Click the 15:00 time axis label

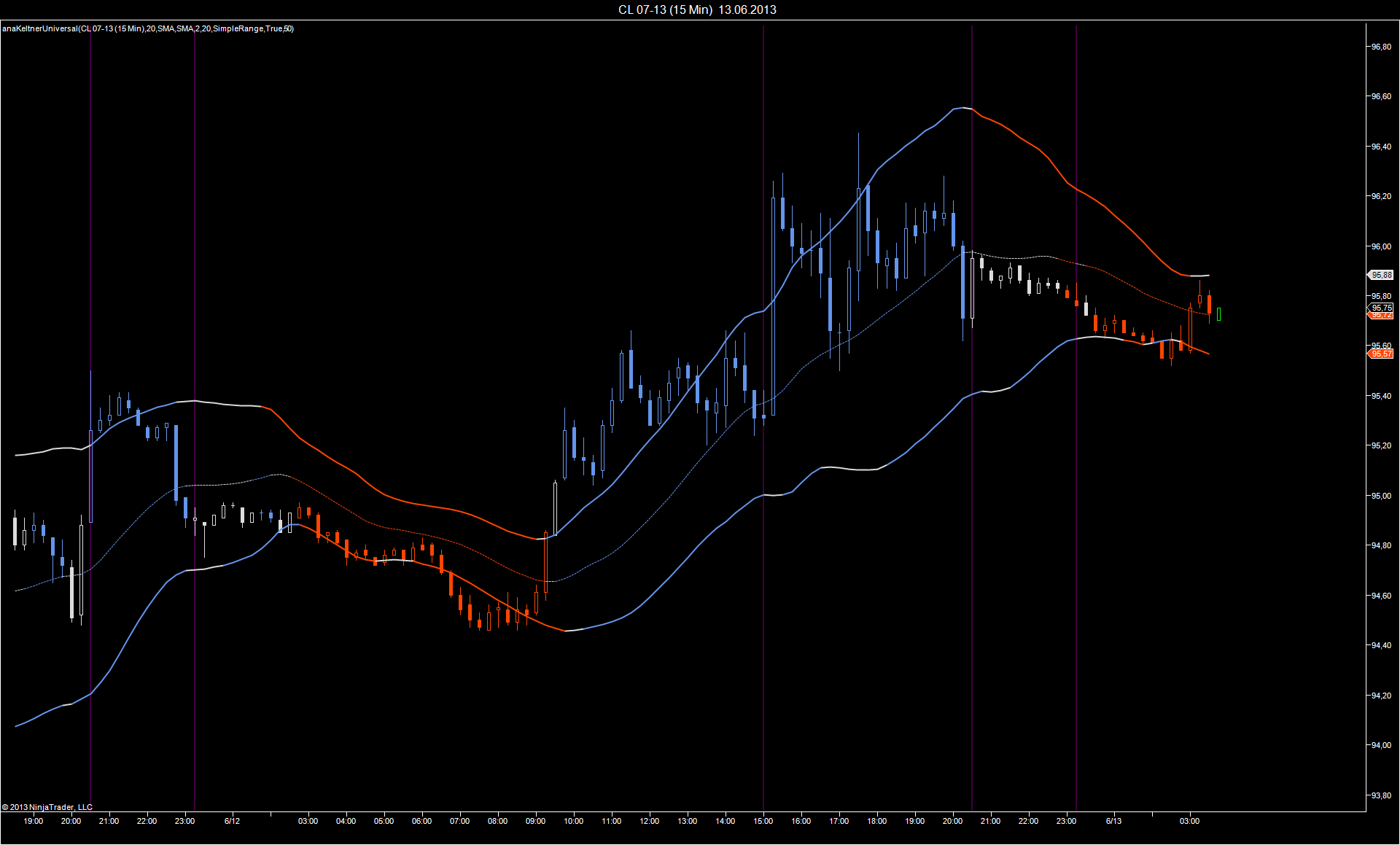point(763,821)
